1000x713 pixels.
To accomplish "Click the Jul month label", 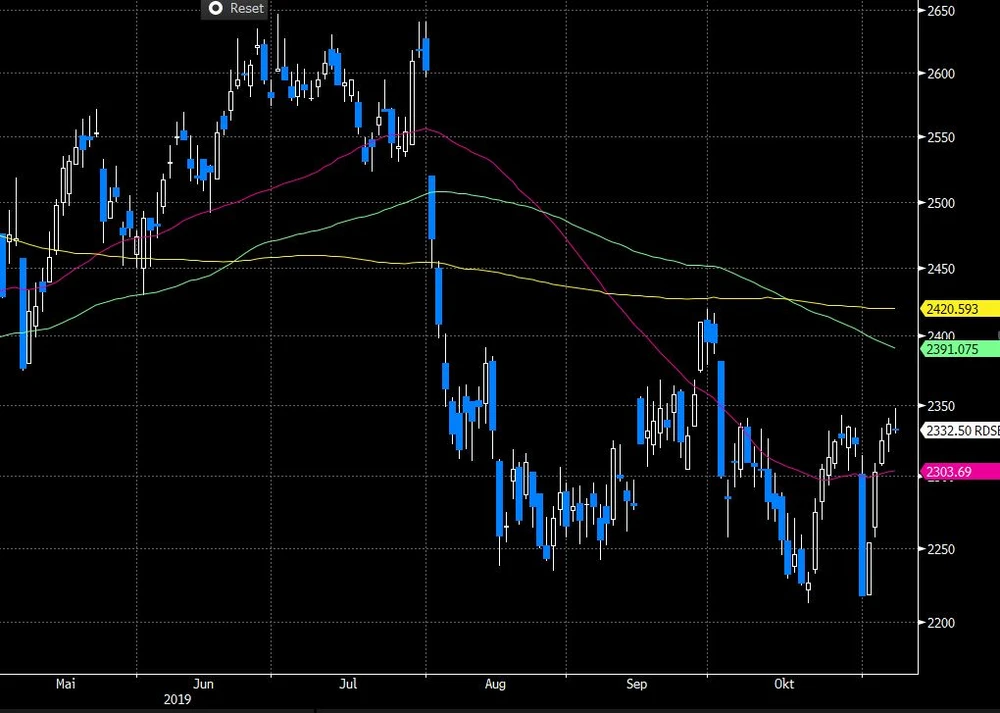I will click(x=348, y=684).
